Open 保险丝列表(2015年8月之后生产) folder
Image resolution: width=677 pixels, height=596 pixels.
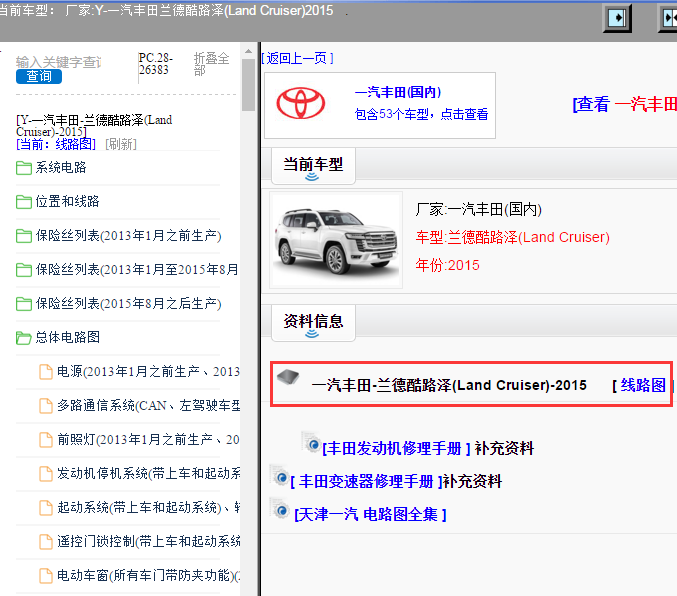click(128, 304)
